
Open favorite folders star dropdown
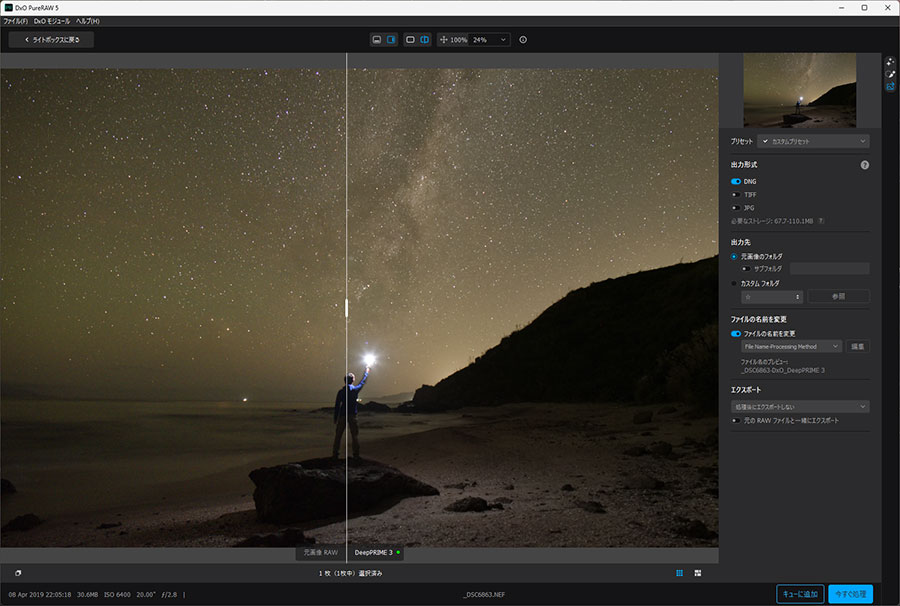click(x=771, y=297)
